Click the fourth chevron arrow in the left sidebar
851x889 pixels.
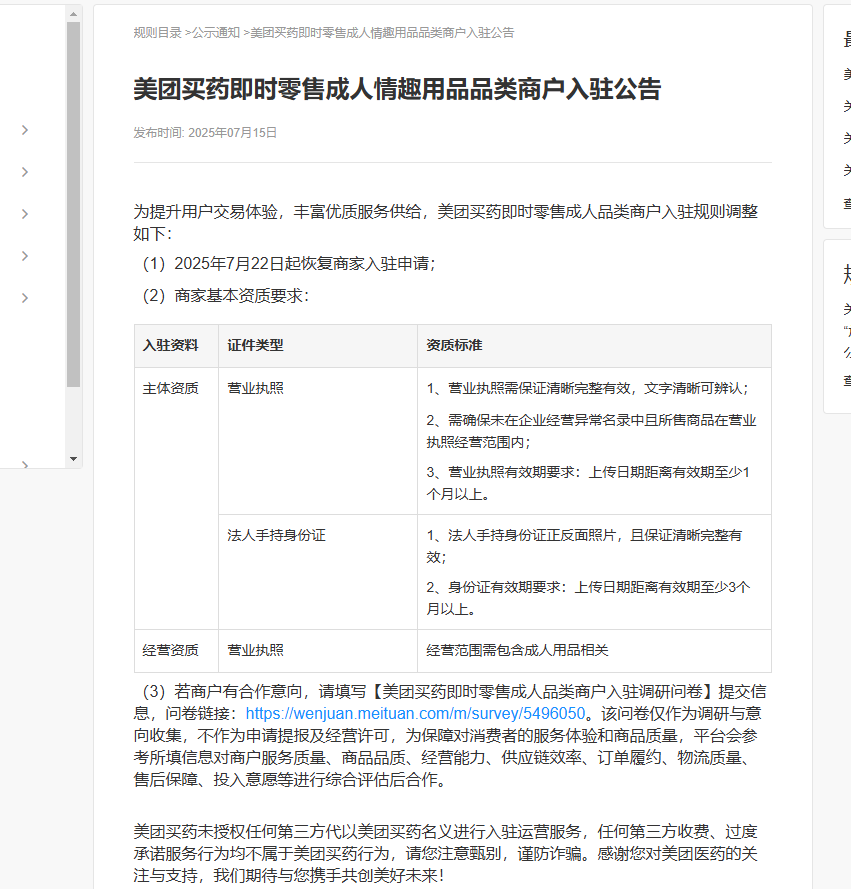[24, 255]
